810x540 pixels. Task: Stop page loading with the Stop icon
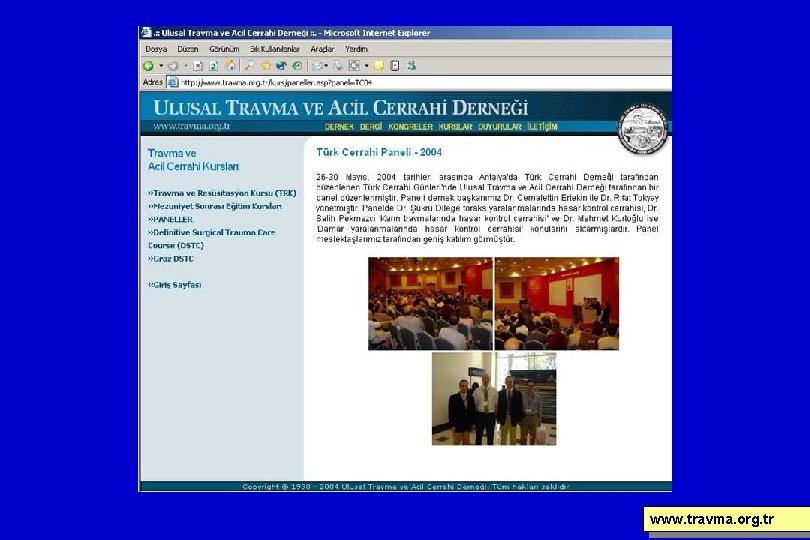pyautogui.click(x=198, y=66)
